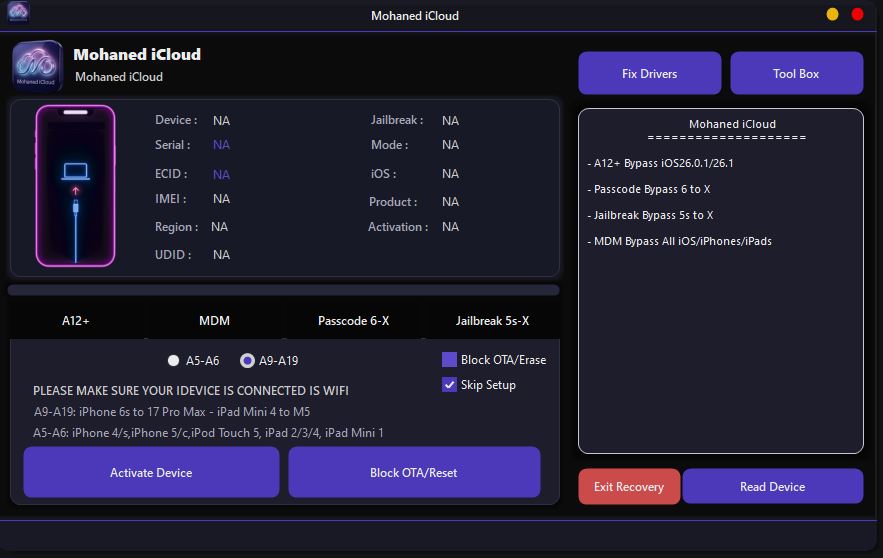Click the 'Passcode Bypass 6 to X' log line
883x558 pixels.
tap(649, 189)
